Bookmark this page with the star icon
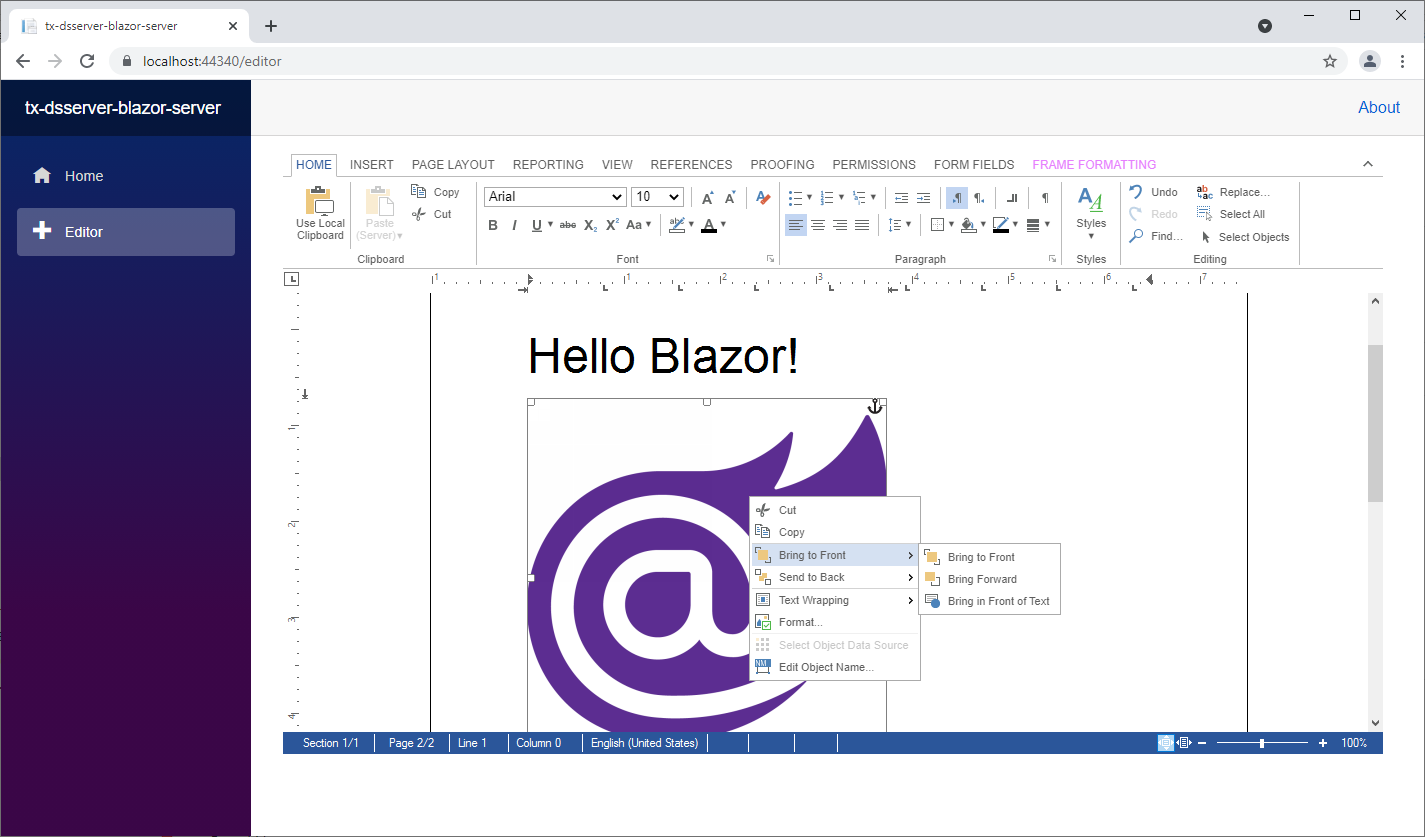The width and height of the screenshot is (1425, 837). pyautogui.click(x=1330, y=61)
